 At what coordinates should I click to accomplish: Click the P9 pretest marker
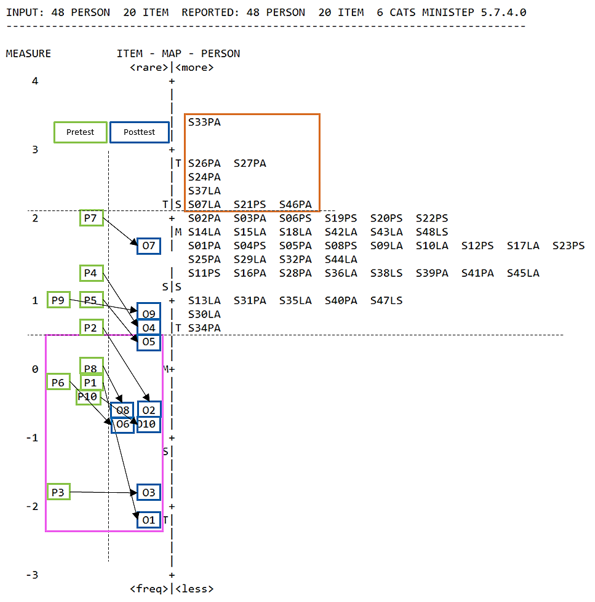click(59, 300)
